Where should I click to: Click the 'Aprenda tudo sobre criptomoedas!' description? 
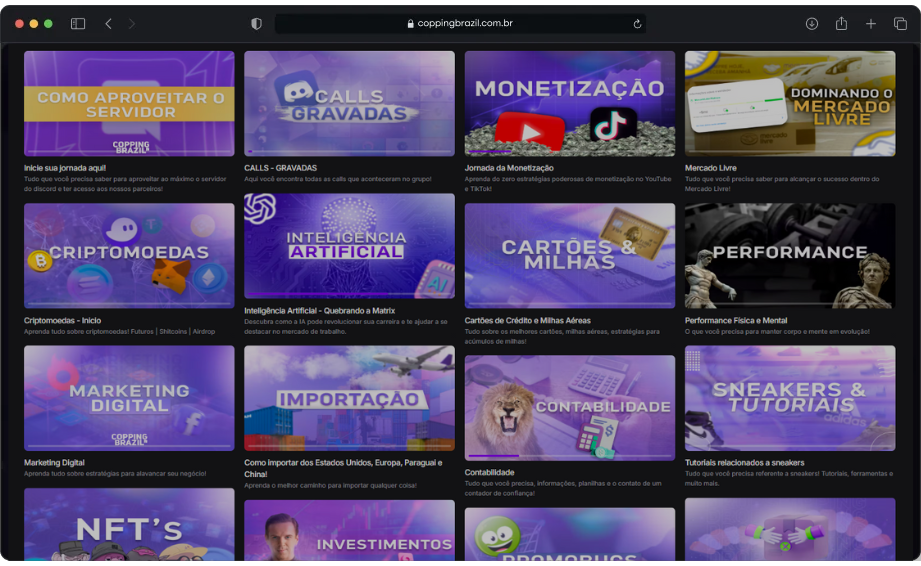119,332
